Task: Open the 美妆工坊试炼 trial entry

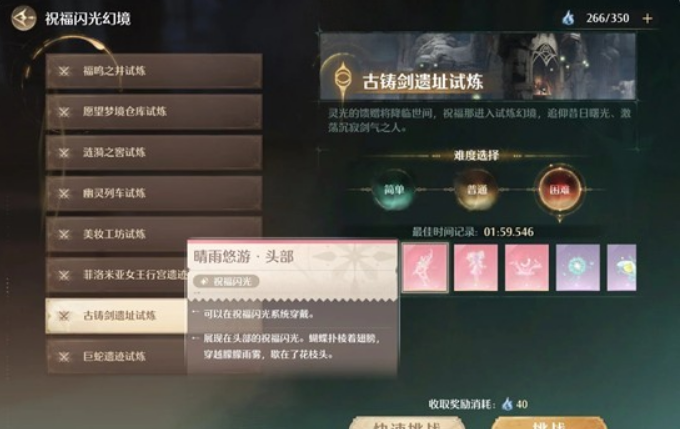Action: tap(154, 234)
